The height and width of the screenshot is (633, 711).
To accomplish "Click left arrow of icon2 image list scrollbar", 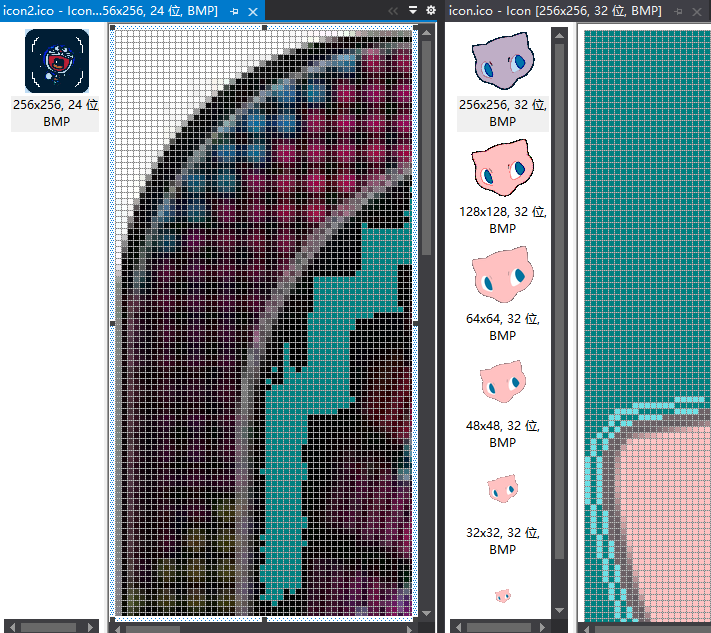I will 12,627.
